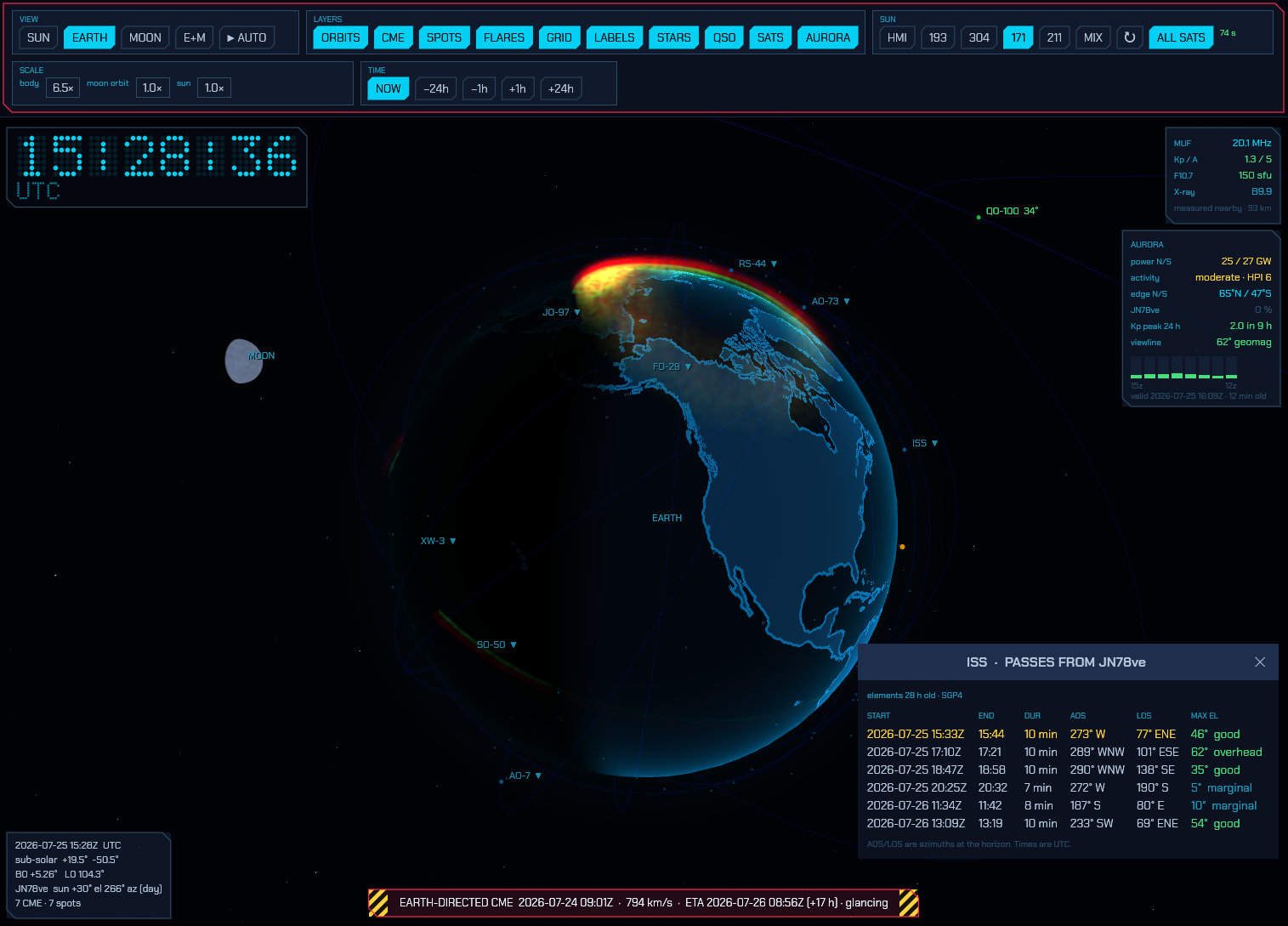Reset time to NOW
The height and width of the screenshot is (926, 1288).
tap(389, 88)
